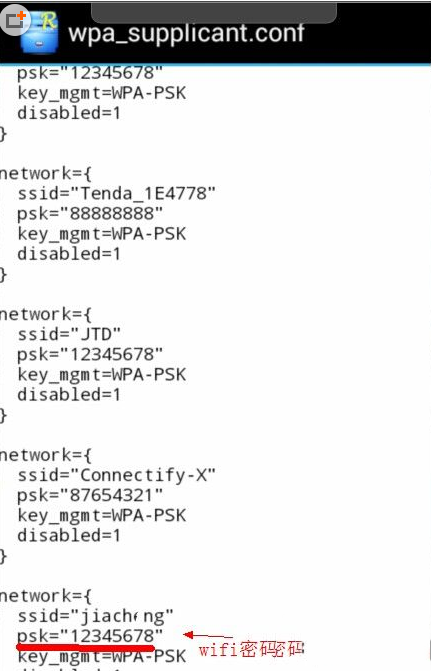Tap the ssid="Tenda_1E4778" line

click(116, 193)
